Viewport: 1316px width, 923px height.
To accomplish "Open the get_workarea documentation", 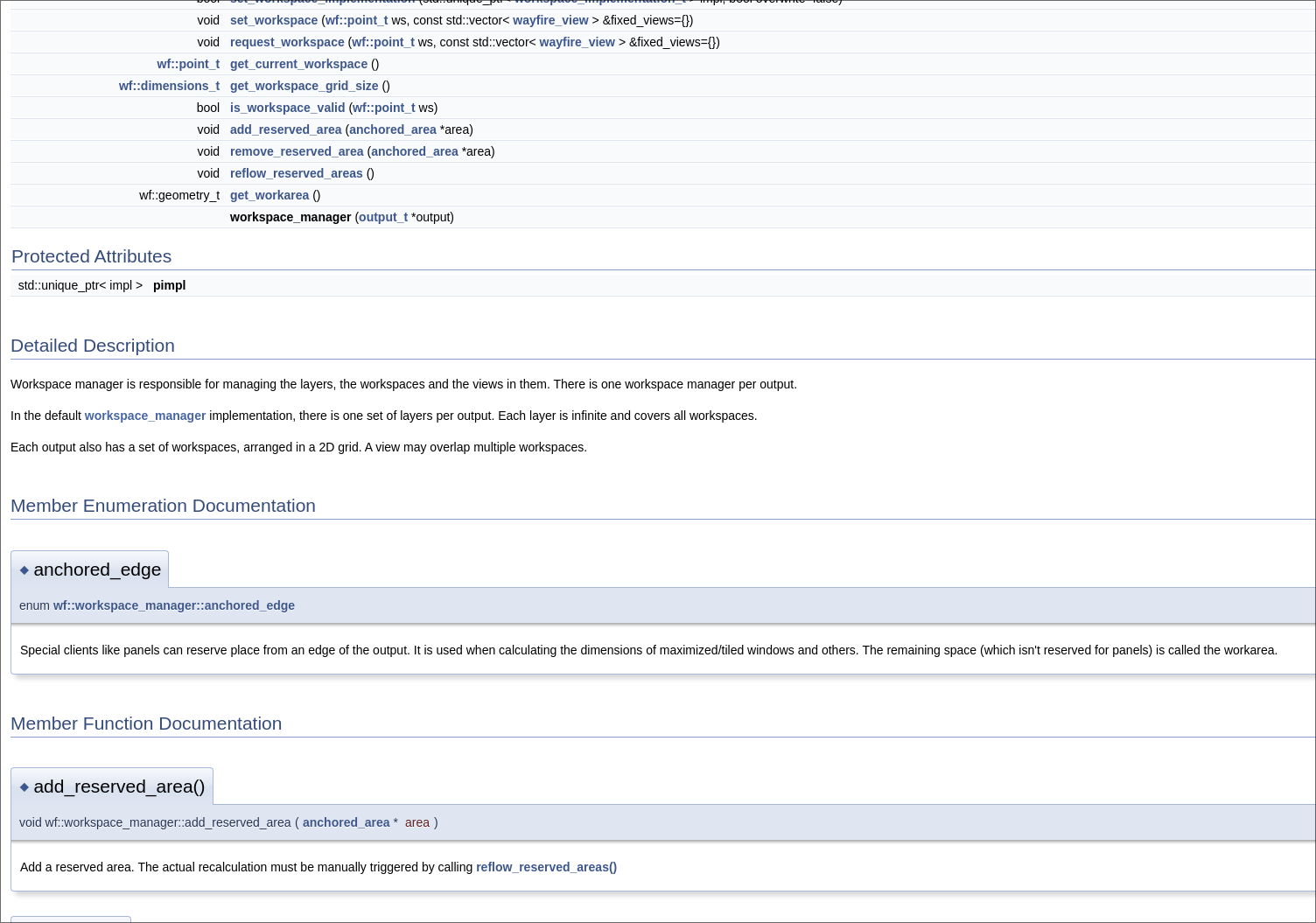I will [269, 195].
